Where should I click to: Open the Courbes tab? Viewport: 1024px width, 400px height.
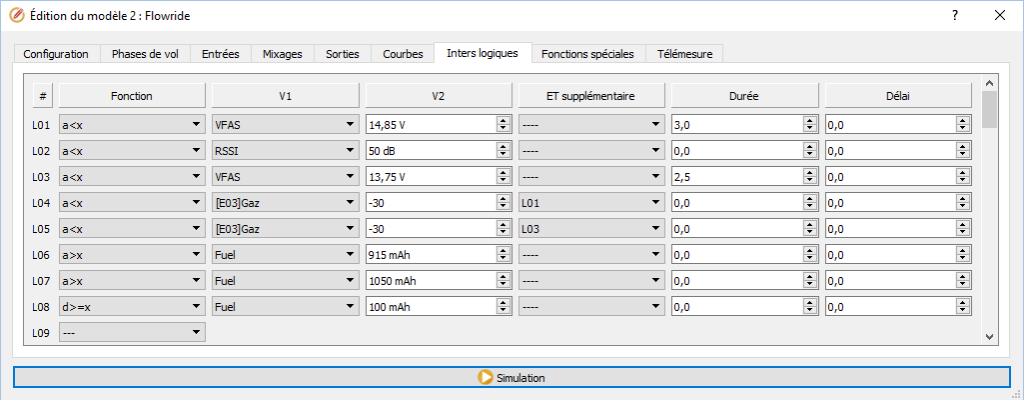pyautogui.click(x=403, y=54)
